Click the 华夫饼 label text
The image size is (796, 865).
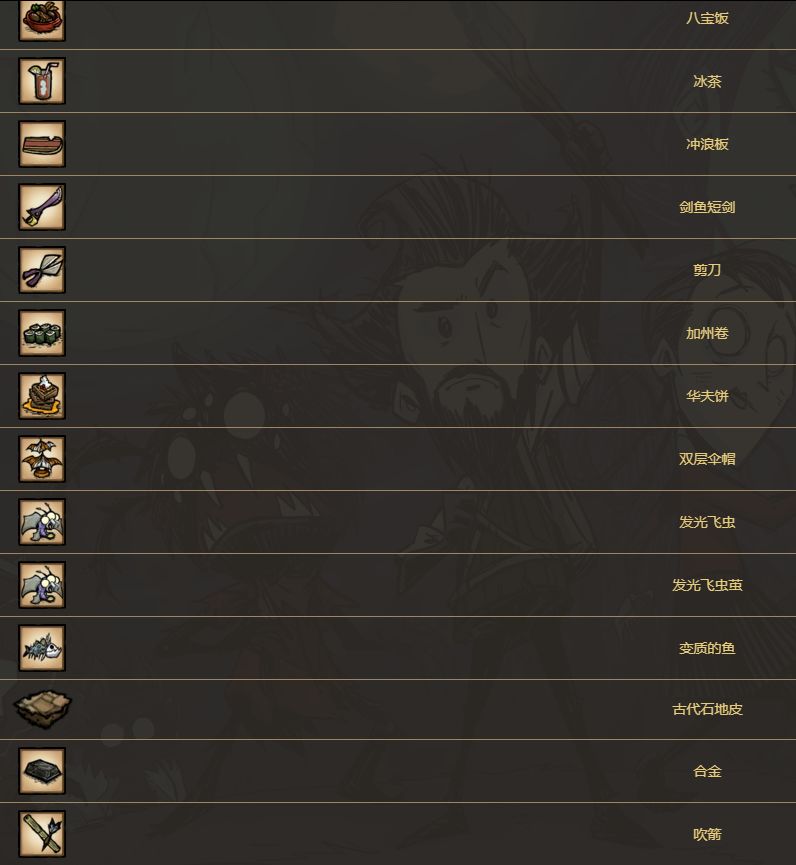pyautogui.click(x=707, y=396)
